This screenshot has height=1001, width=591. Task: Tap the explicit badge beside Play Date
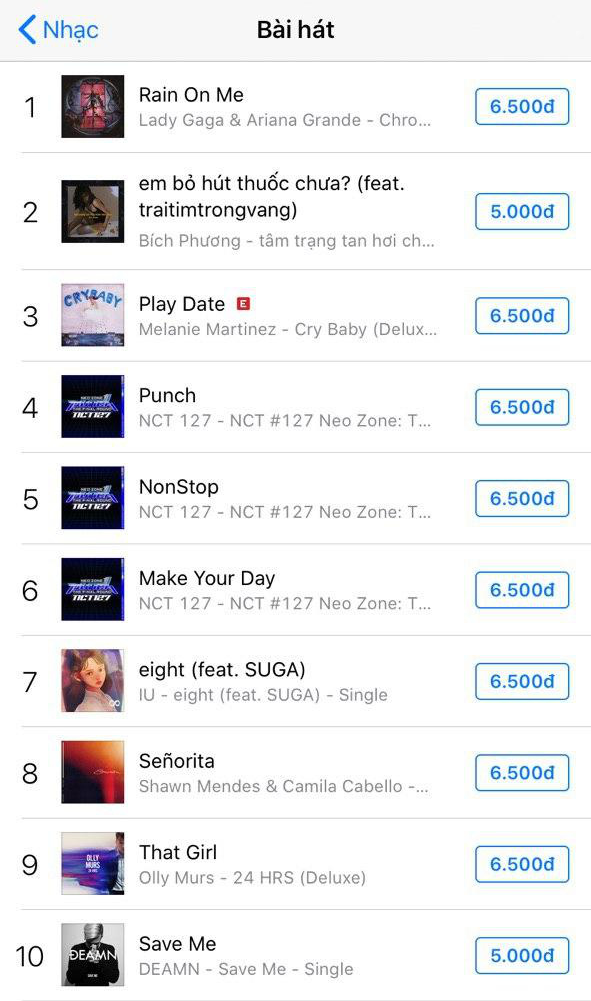[243, 304]
